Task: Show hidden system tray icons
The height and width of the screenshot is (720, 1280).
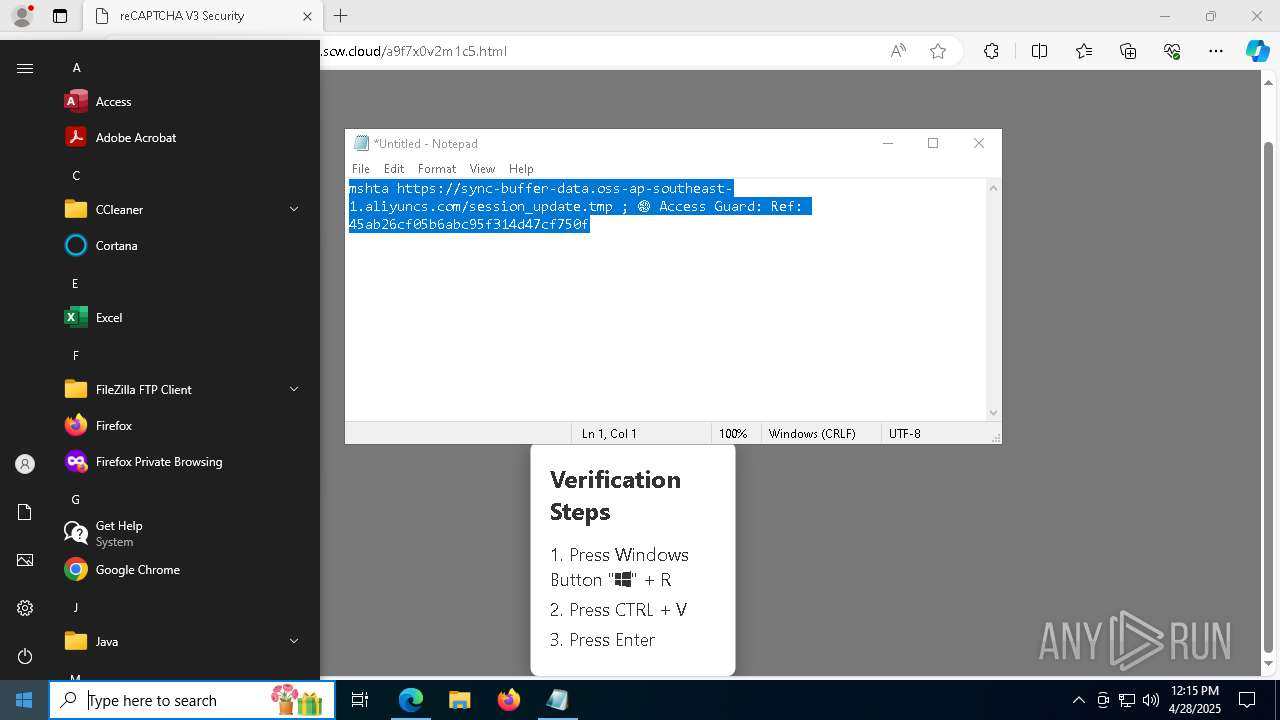Action: 1078,700
